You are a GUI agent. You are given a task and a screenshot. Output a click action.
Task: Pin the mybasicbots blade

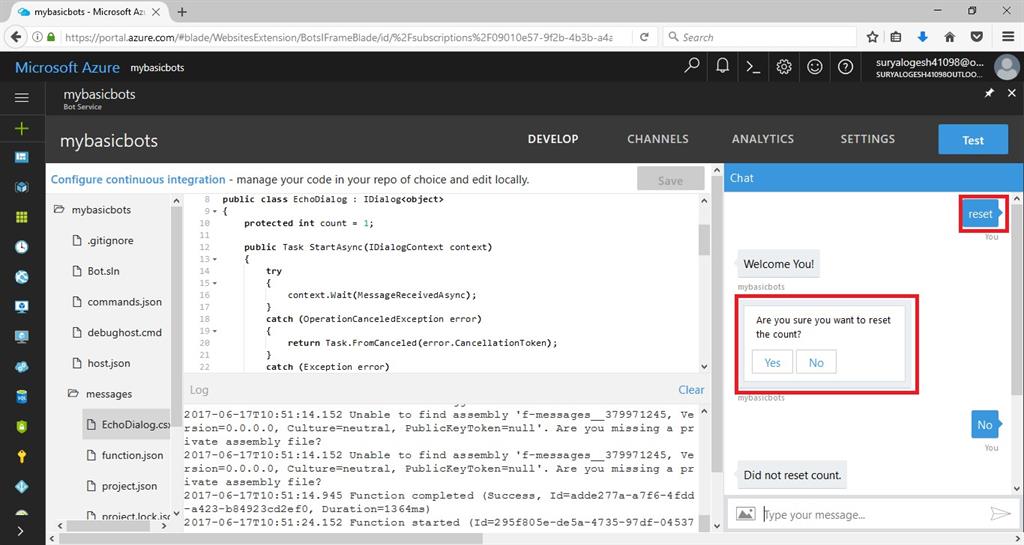(x=989, y=93)
